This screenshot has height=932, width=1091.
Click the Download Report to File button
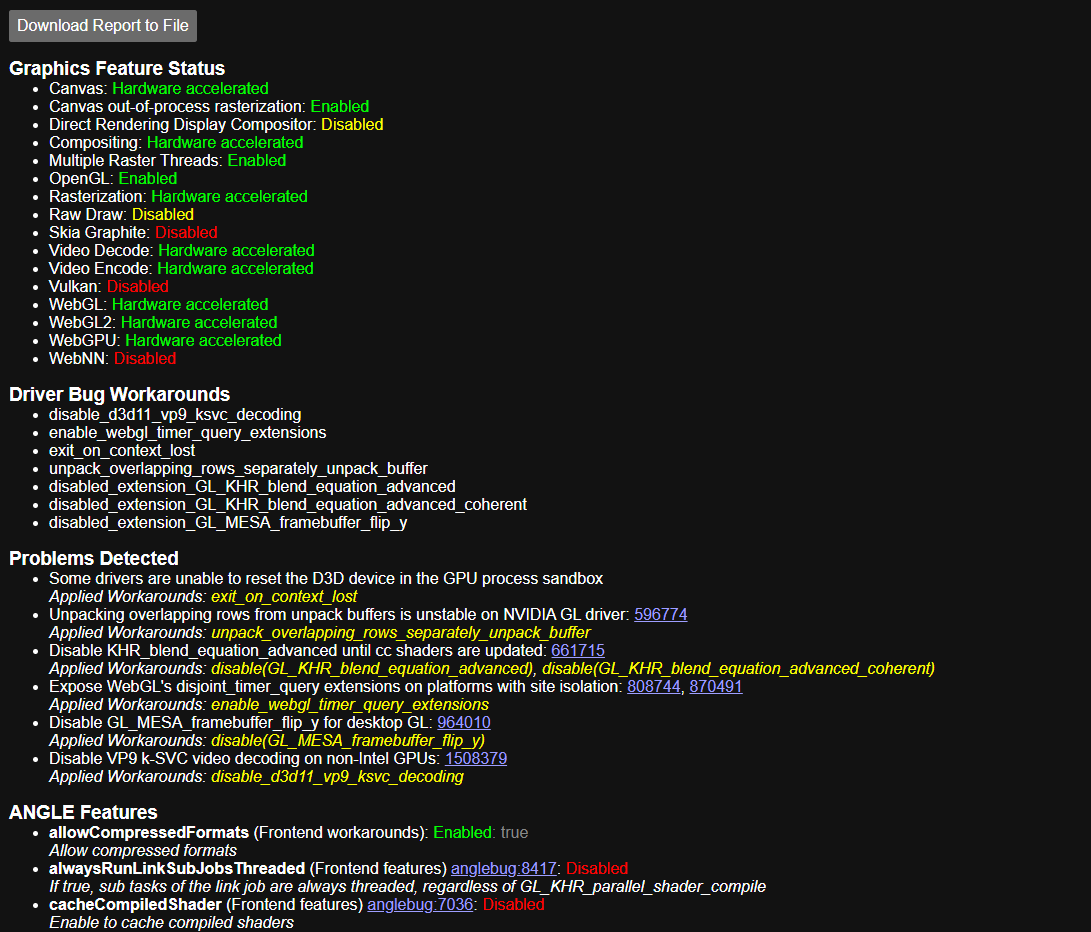[102, 25]
